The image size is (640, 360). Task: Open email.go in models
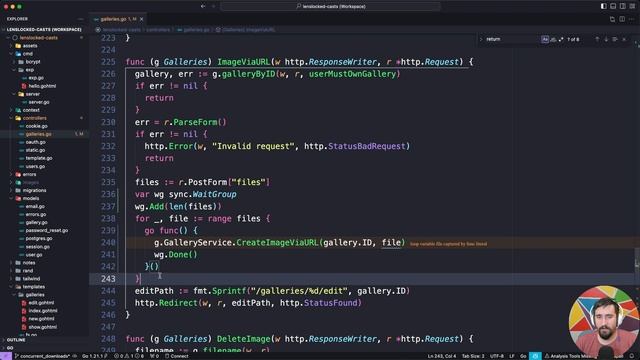(x=35, y=207)
